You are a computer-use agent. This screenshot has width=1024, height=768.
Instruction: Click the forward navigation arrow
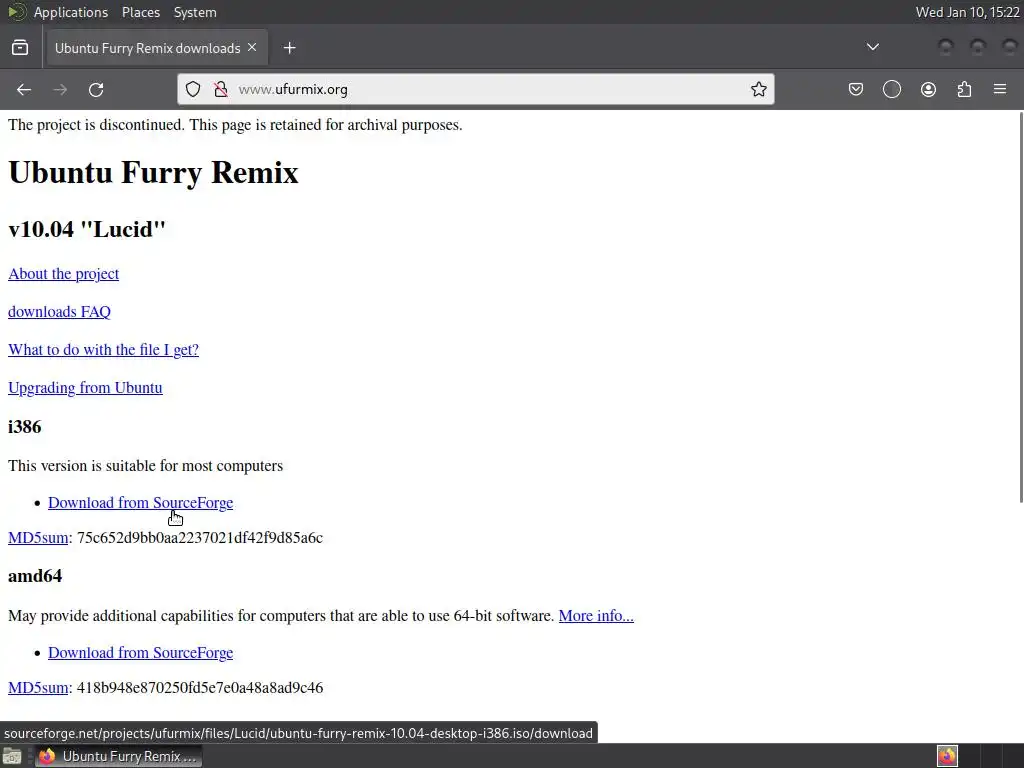tap(60, 89)
